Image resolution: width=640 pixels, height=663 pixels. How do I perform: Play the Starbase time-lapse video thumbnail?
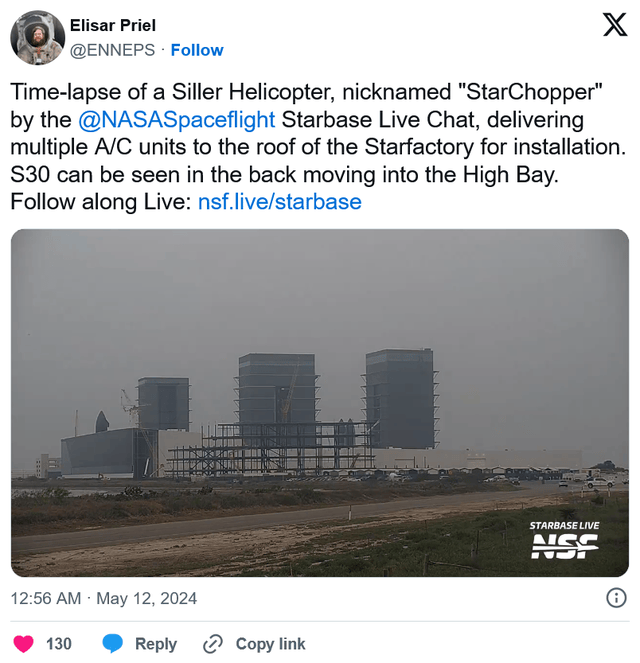[320, 403]
